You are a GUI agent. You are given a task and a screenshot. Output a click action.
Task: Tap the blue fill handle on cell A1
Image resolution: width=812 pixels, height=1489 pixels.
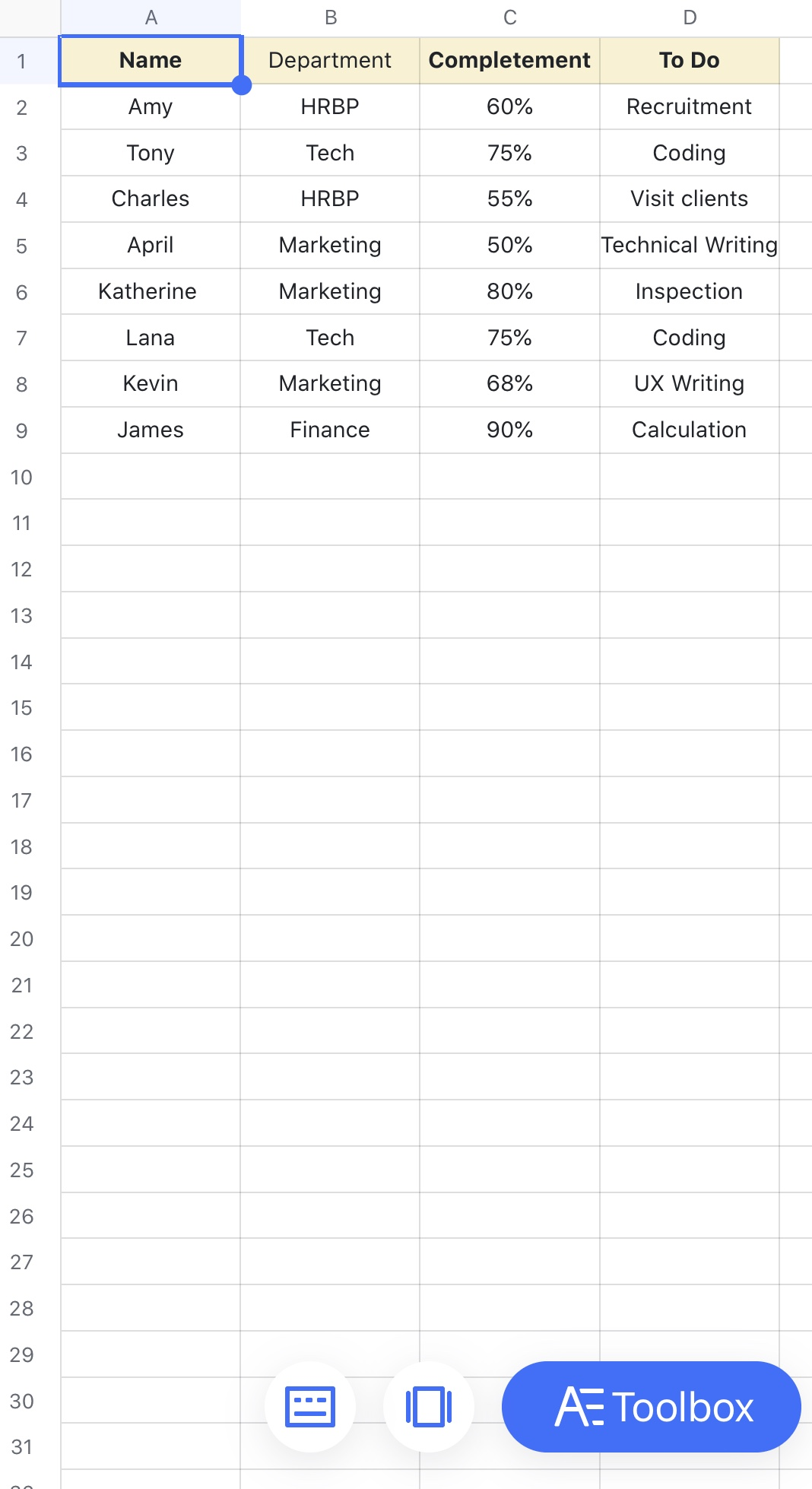pos(243,87)
